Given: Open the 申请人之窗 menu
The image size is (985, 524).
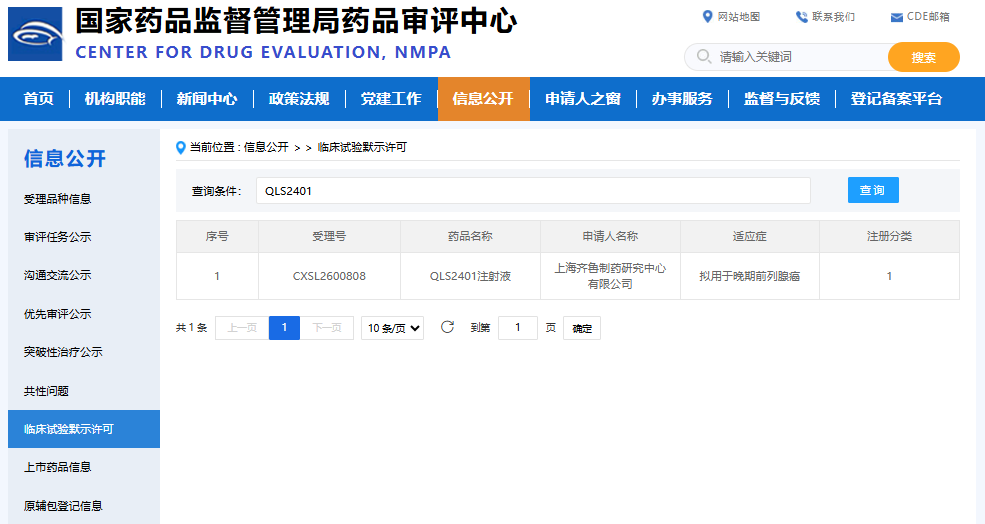Looking at the screenshot, I should (583, 99).
